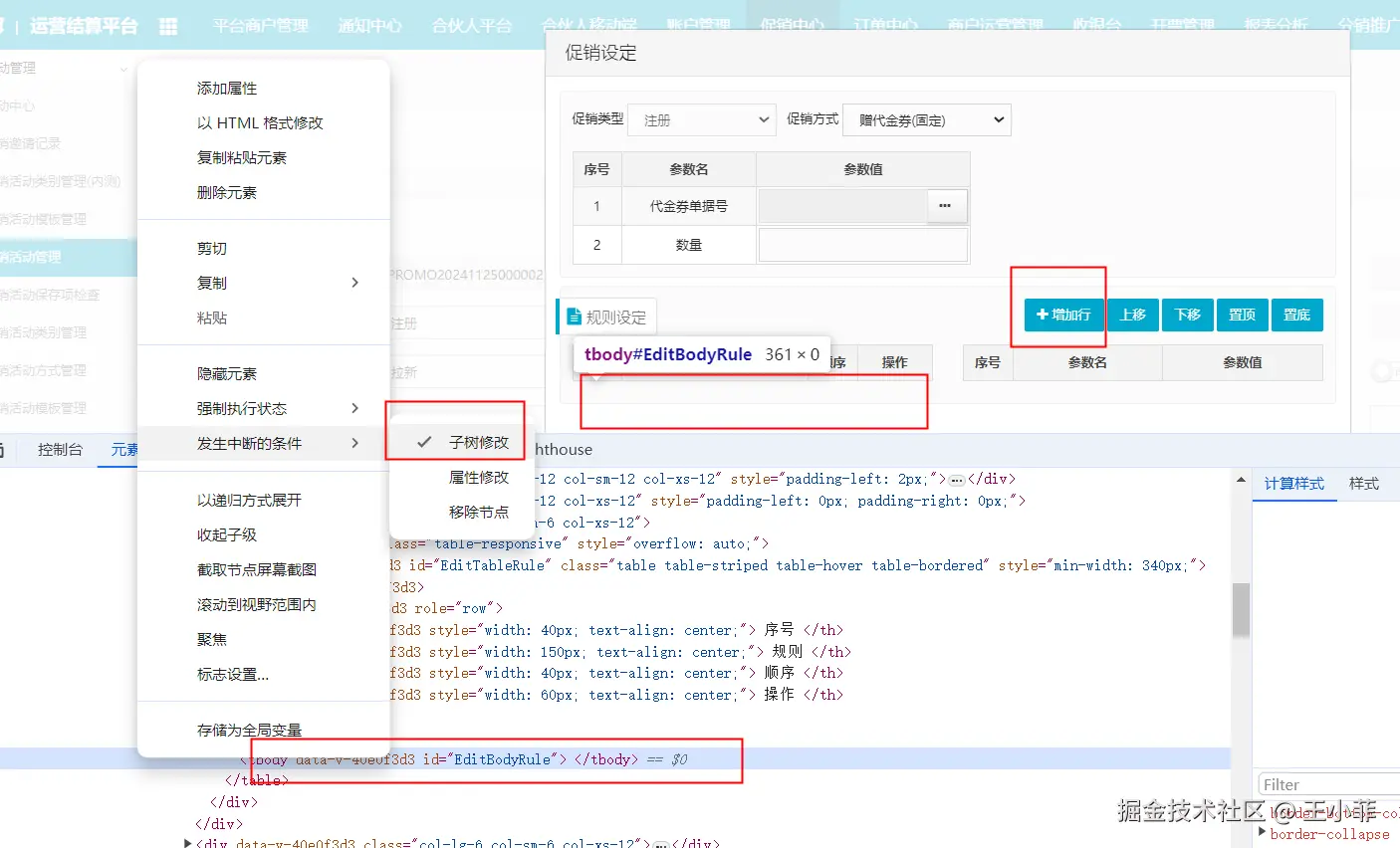Viewport: 1400px width, 848px height.
Task: Toggle the 子树修改 checked break option
Action: click(x=455, y=442)
